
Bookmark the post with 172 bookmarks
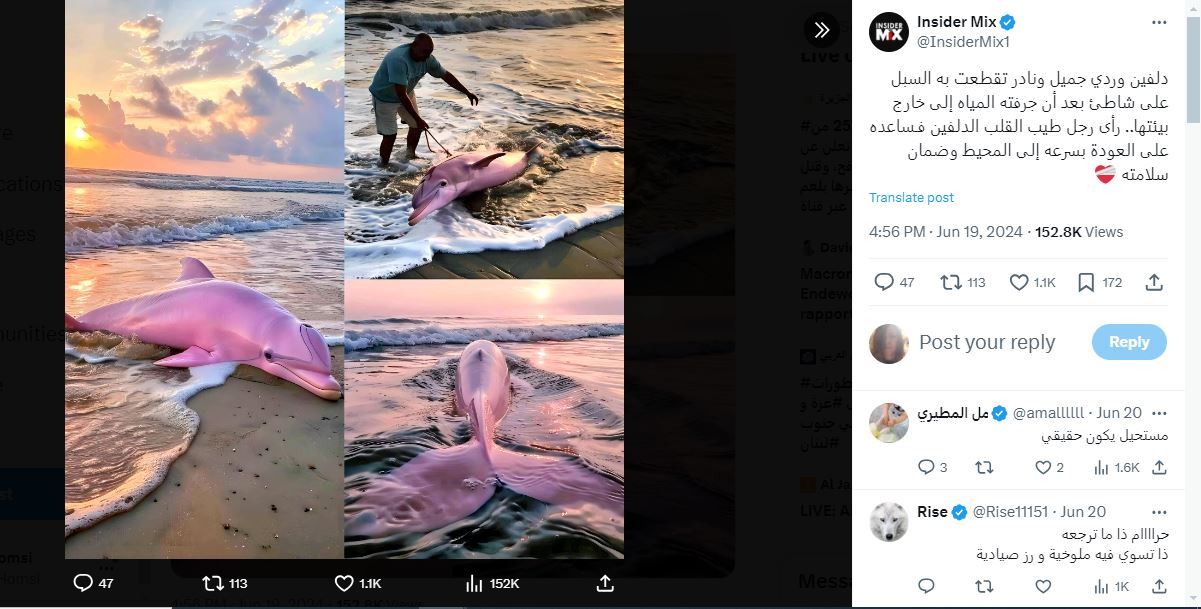point(1086,283)
